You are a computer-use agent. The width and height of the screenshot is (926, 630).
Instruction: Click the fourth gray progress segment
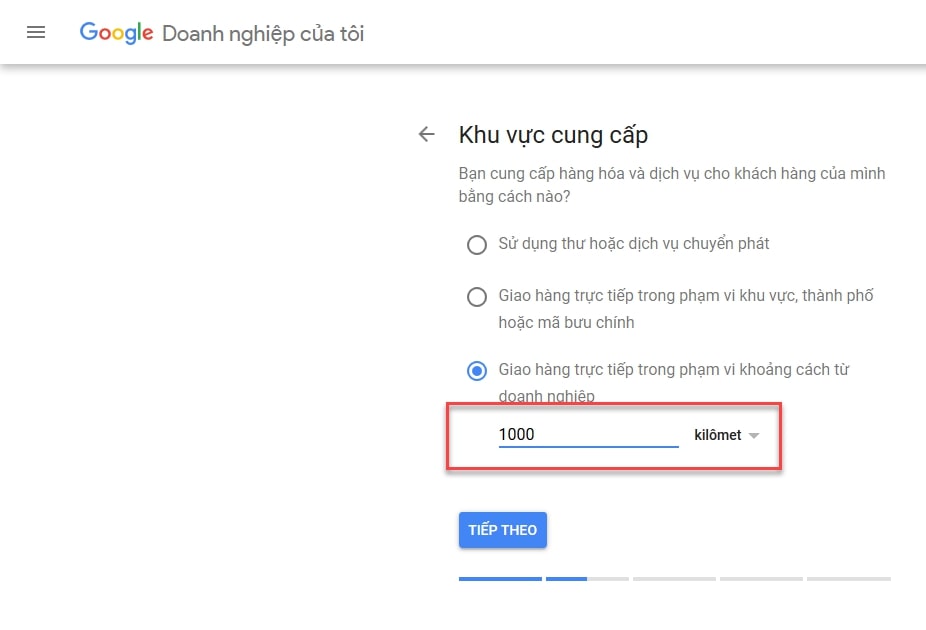[x=761, y=579]
